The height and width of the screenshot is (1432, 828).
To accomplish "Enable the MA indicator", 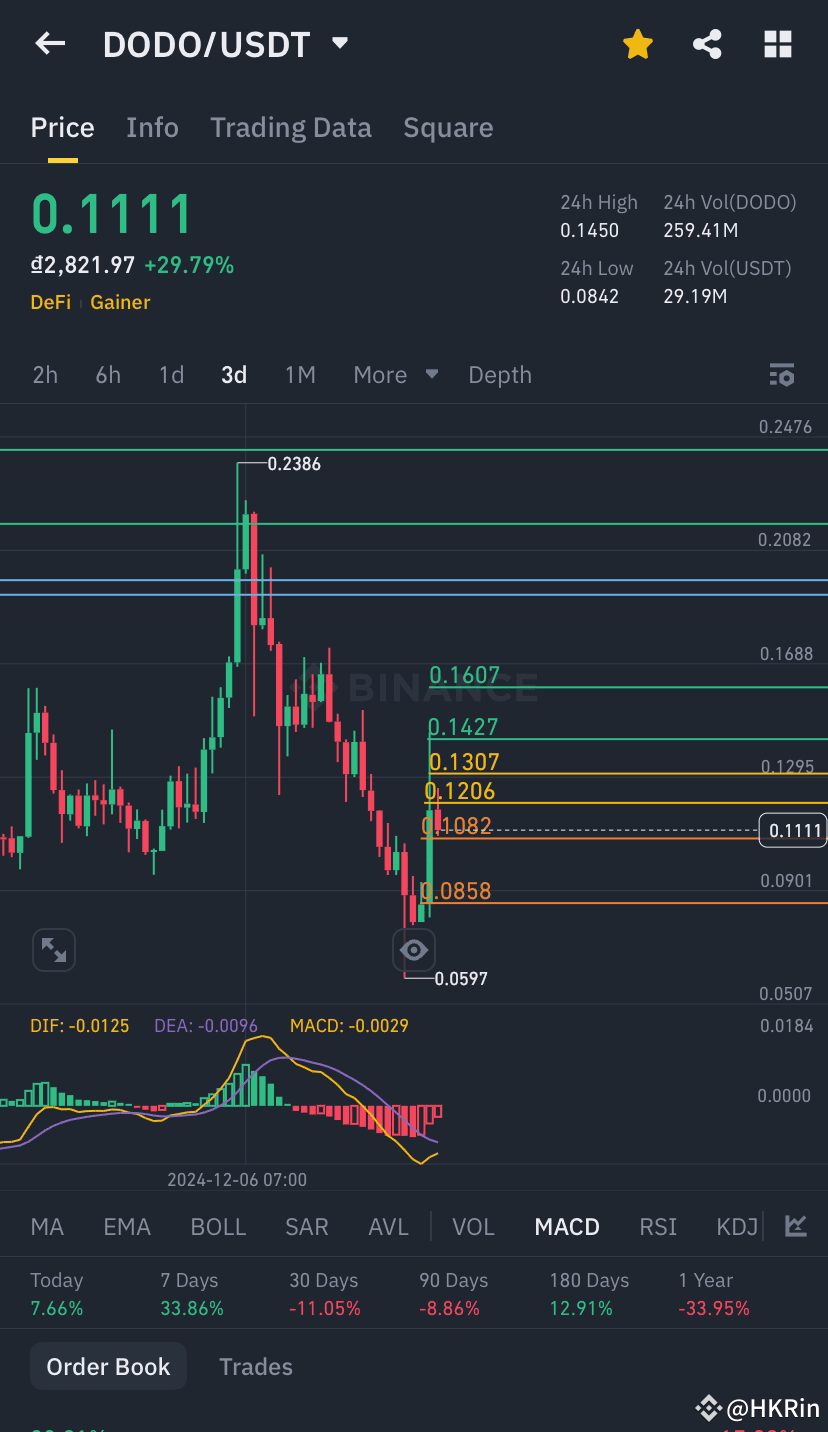I will (x=47, y=1227).
